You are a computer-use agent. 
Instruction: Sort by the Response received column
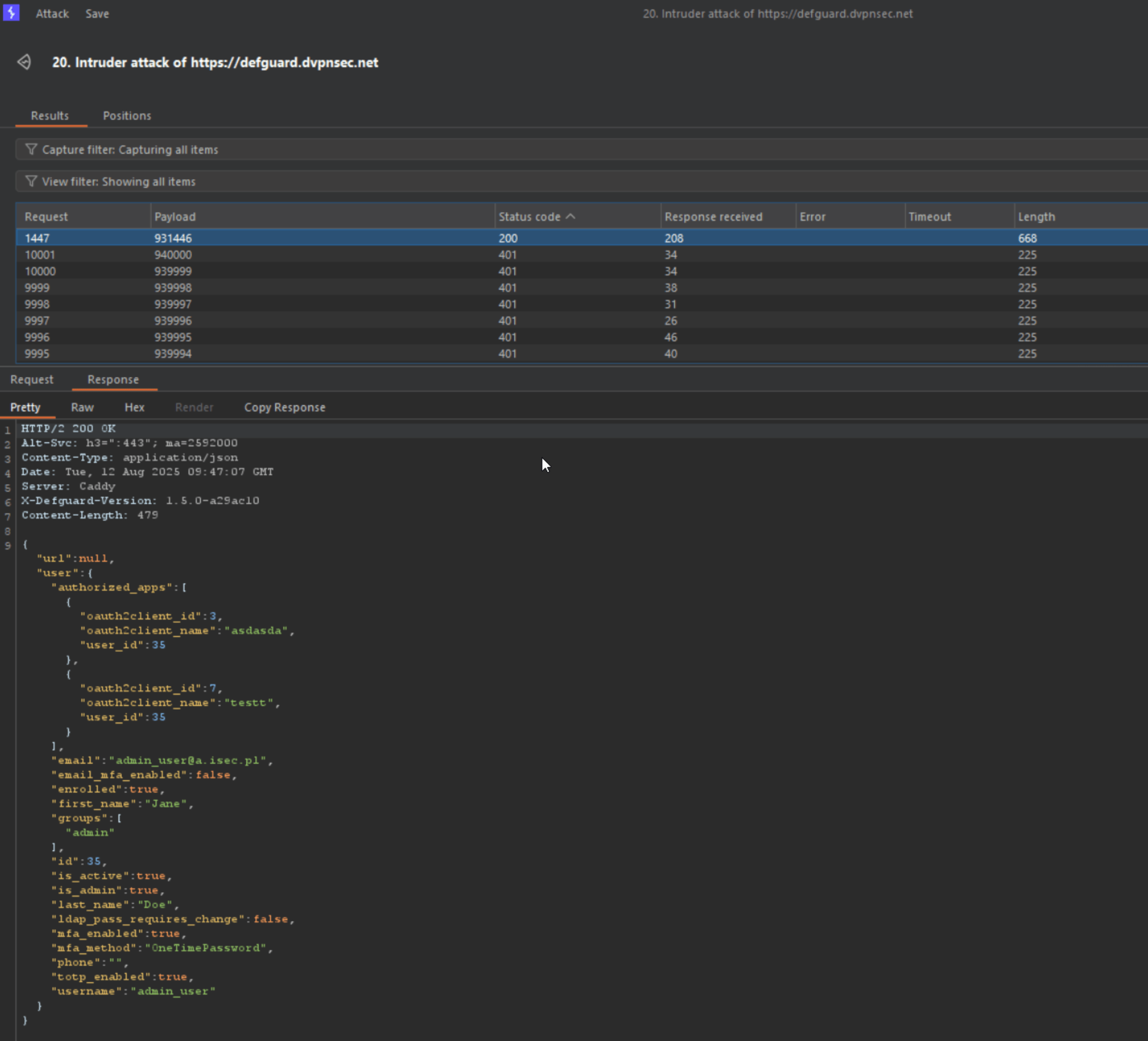pyautogui.click(x=713, y=216)
